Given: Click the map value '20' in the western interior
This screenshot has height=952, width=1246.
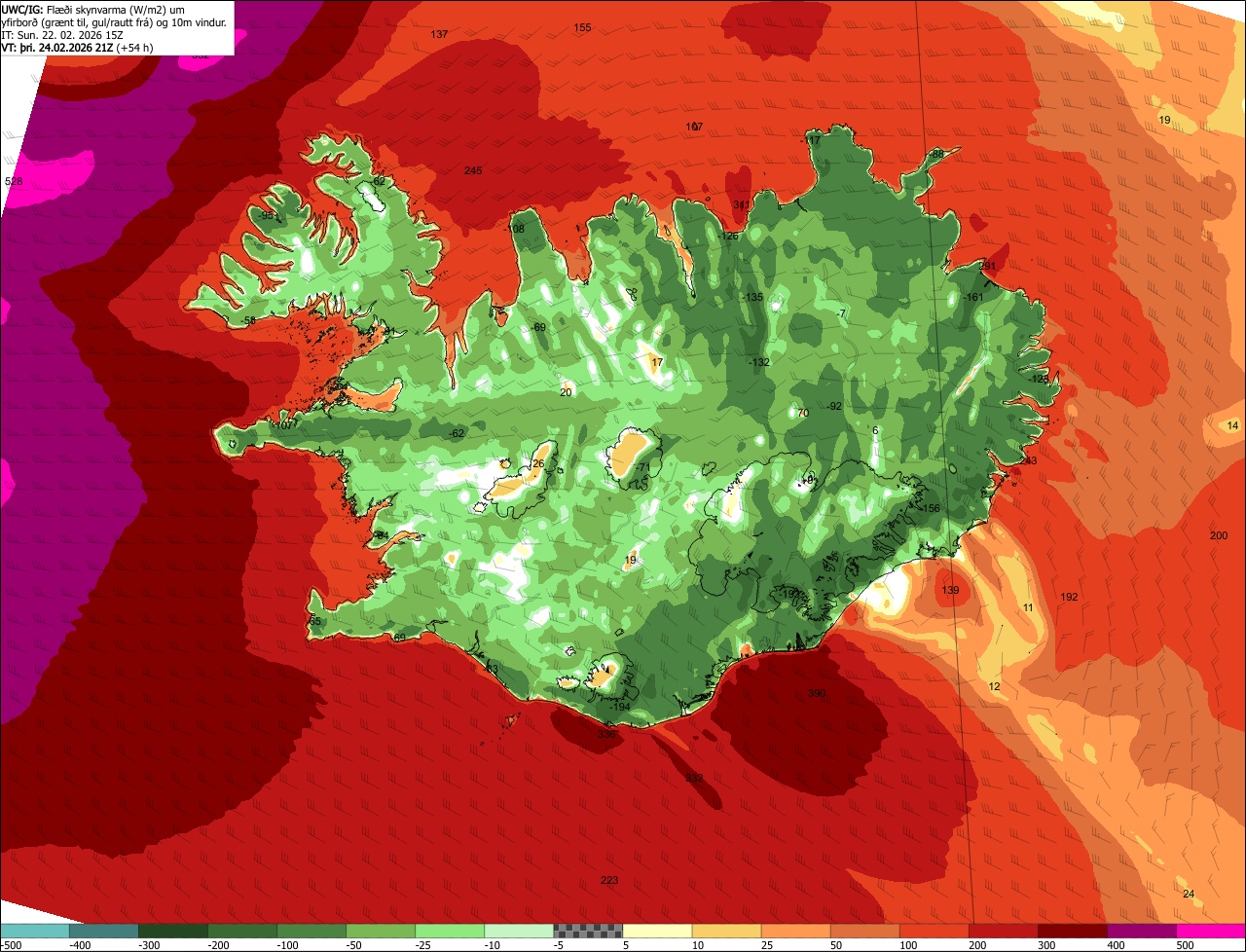Looking at the screenshot, I should (x=566, y=392).
